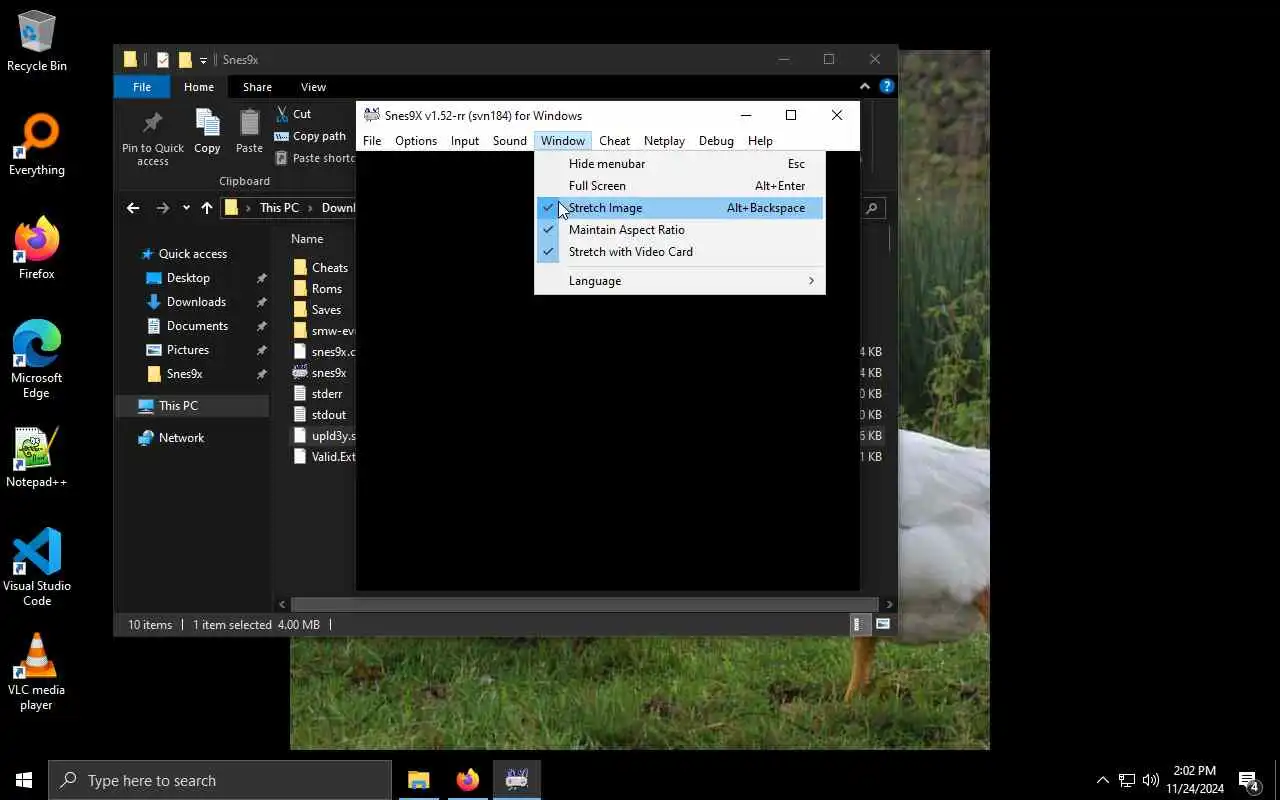Select the snes9x application file

pyautogui.click(x=320, y=373)
